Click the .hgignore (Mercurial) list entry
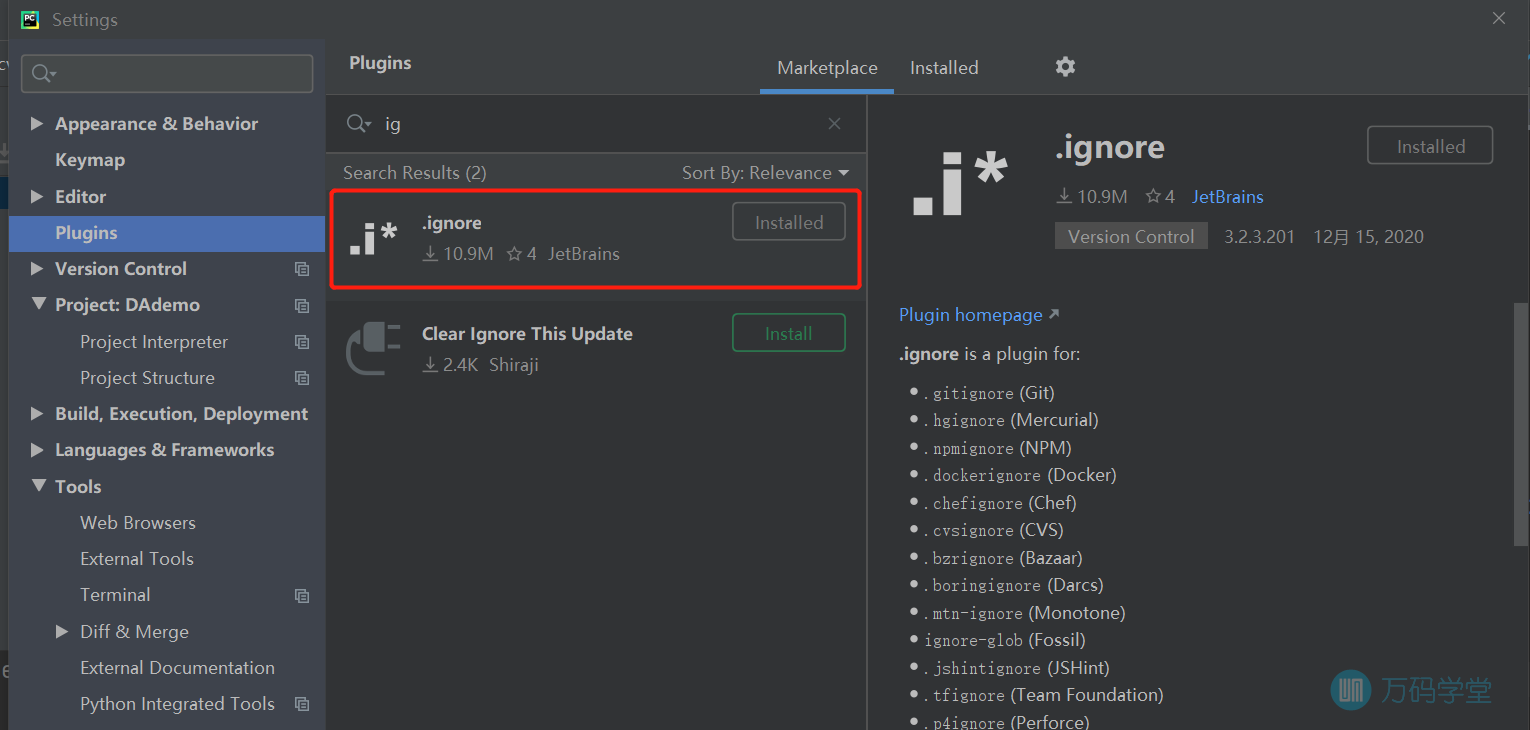The width and height of the screenshot is (1530, 730). (x=1010, y=420)
